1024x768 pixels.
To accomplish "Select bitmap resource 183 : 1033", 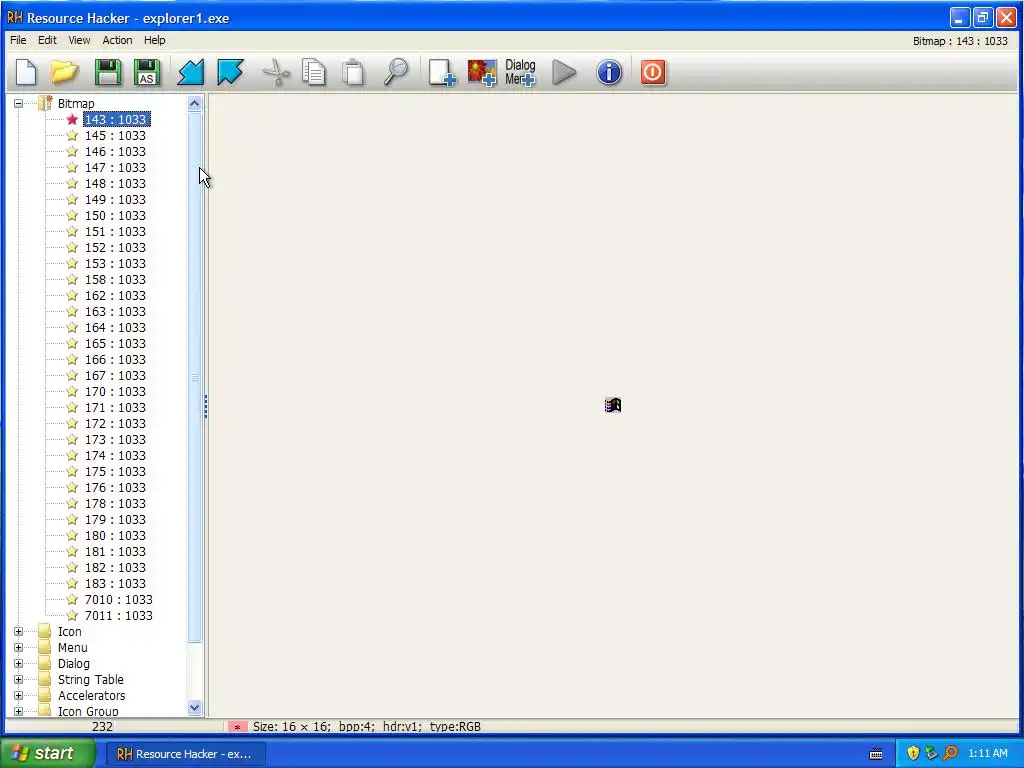I will point(115,583).
